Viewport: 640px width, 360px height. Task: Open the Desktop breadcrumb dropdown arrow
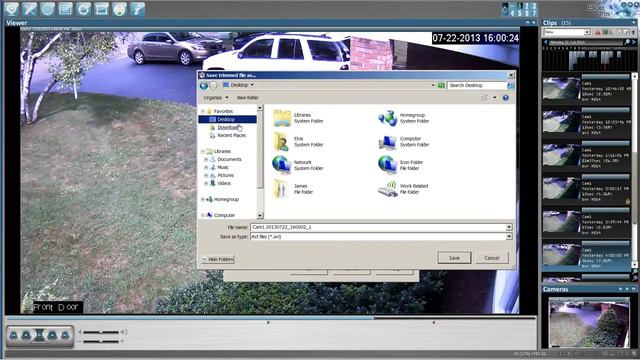pyautogui.click(x=252, y=85)
